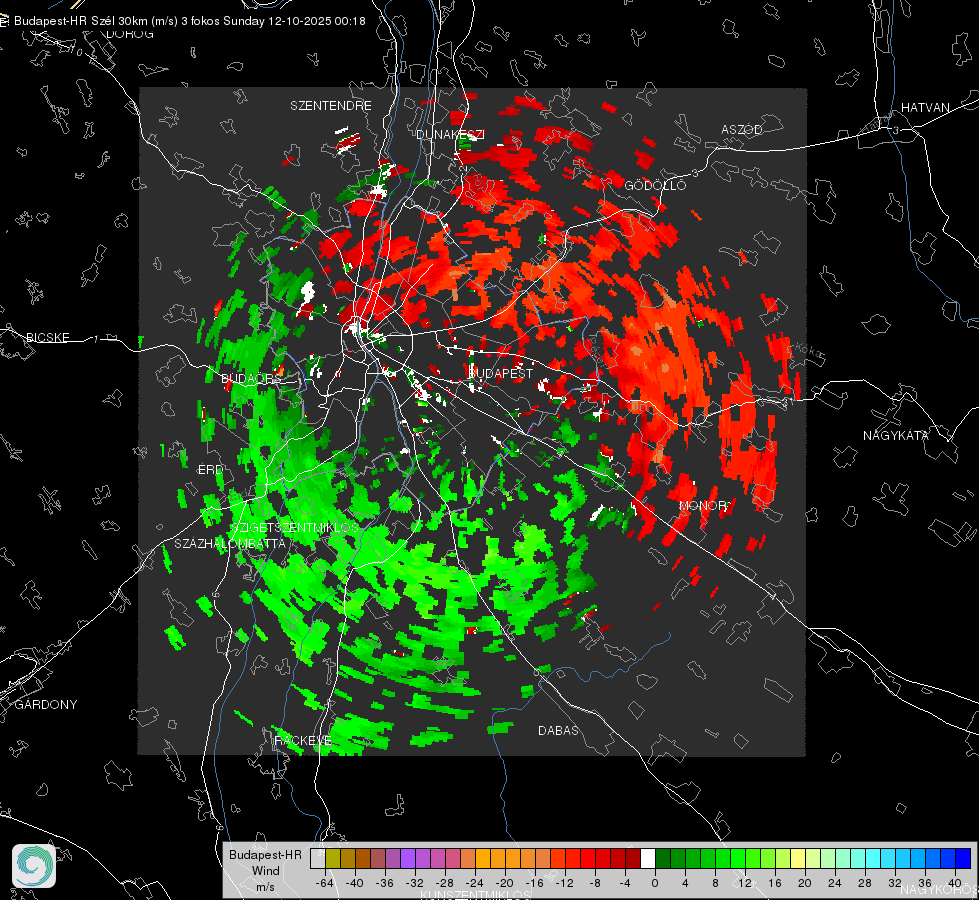Viewport: 979px width, 900px height.
Task: Click the DABAS town label
Action: 558,731
